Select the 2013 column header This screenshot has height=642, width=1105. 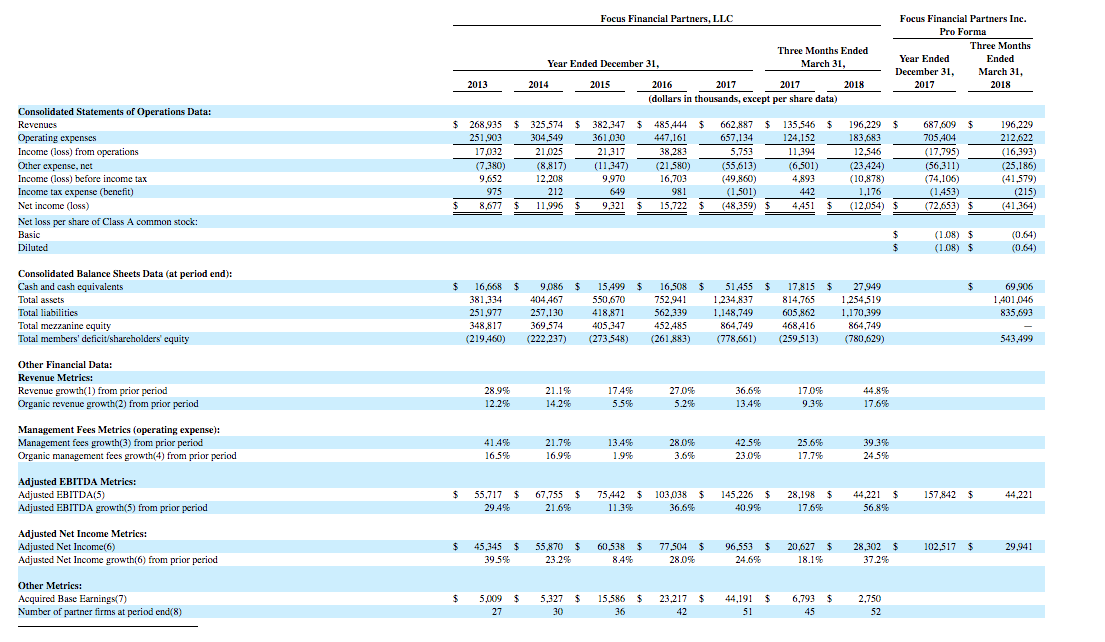click(x=477, y=85)
